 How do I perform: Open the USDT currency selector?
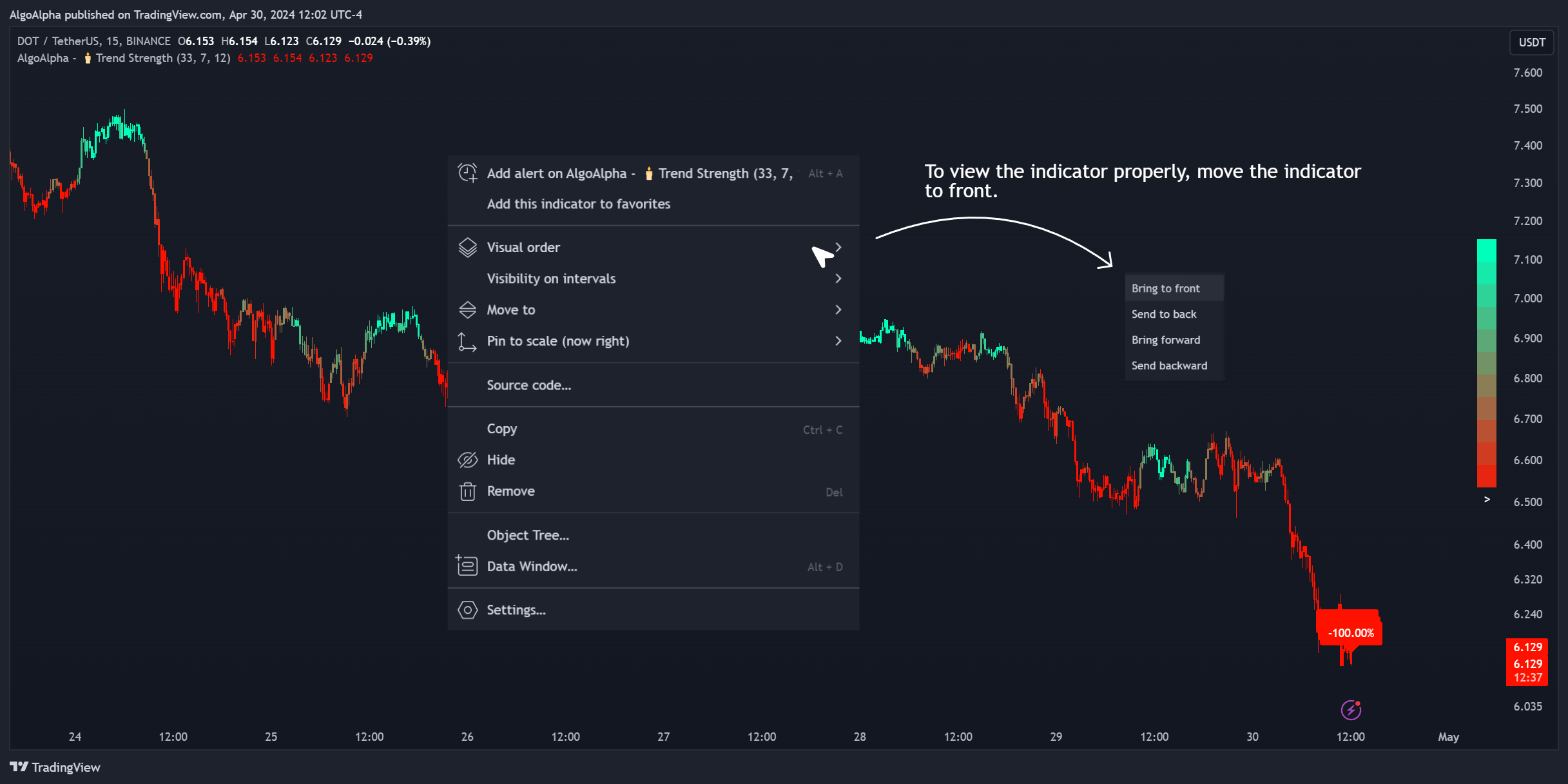click(x=1531, y=43)
